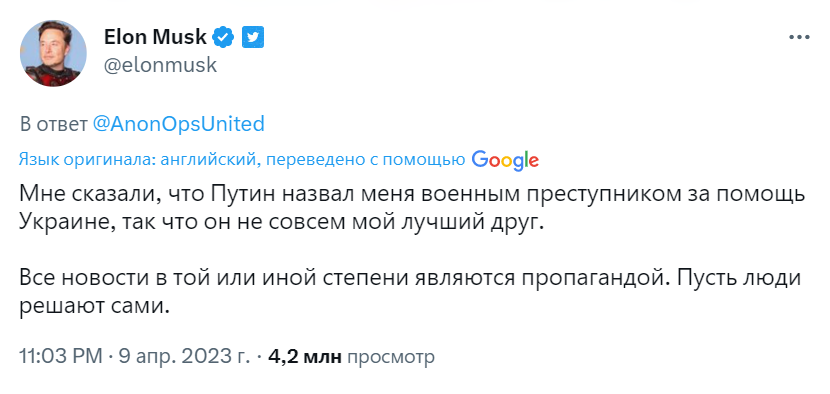Open Elon Musk's profile avatar picture
This screenshot has height=394, width=830.
point(53,53)
